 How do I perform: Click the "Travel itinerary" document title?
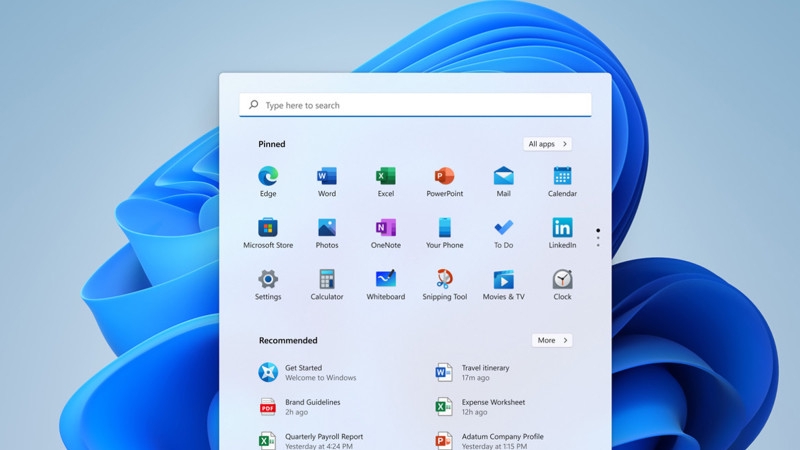pyautogui.click(x=485, y=368)
